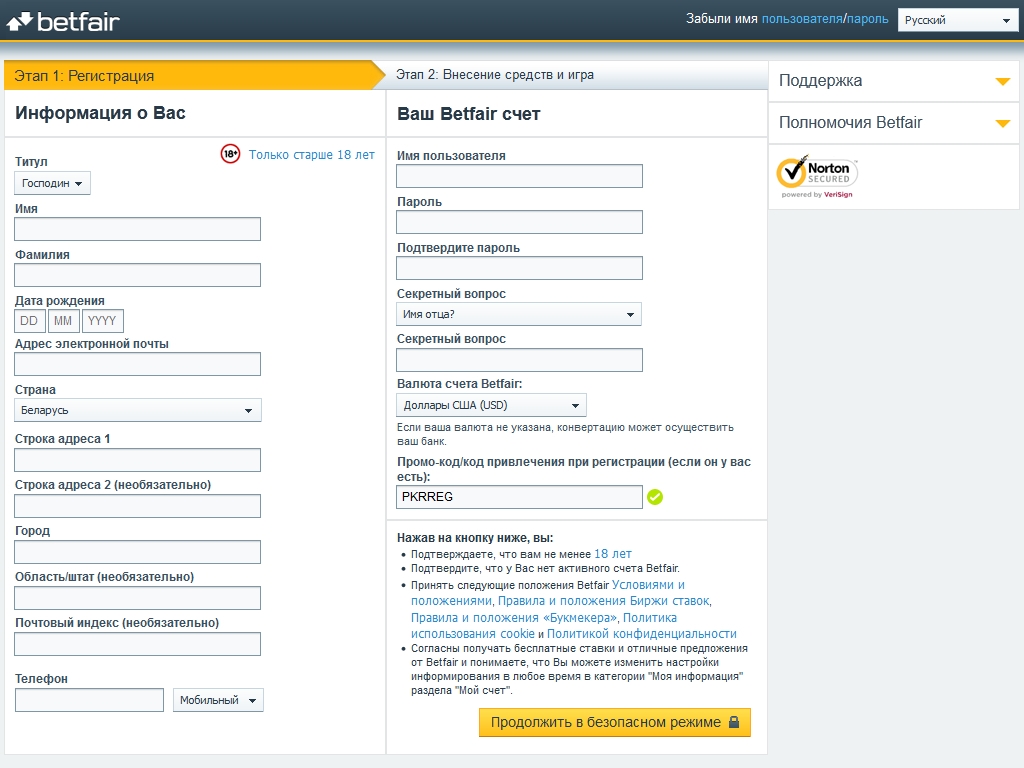
Task: Open the Секретный вопрос dropdown
Action: [x=518, y=314]
